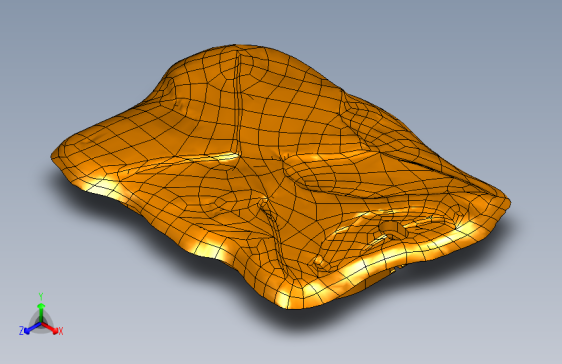Image resolution: width=562 pixels, height=364 pixels.
Task: Click the green Y axis of the triad
Action: click(x=41, y=312)
